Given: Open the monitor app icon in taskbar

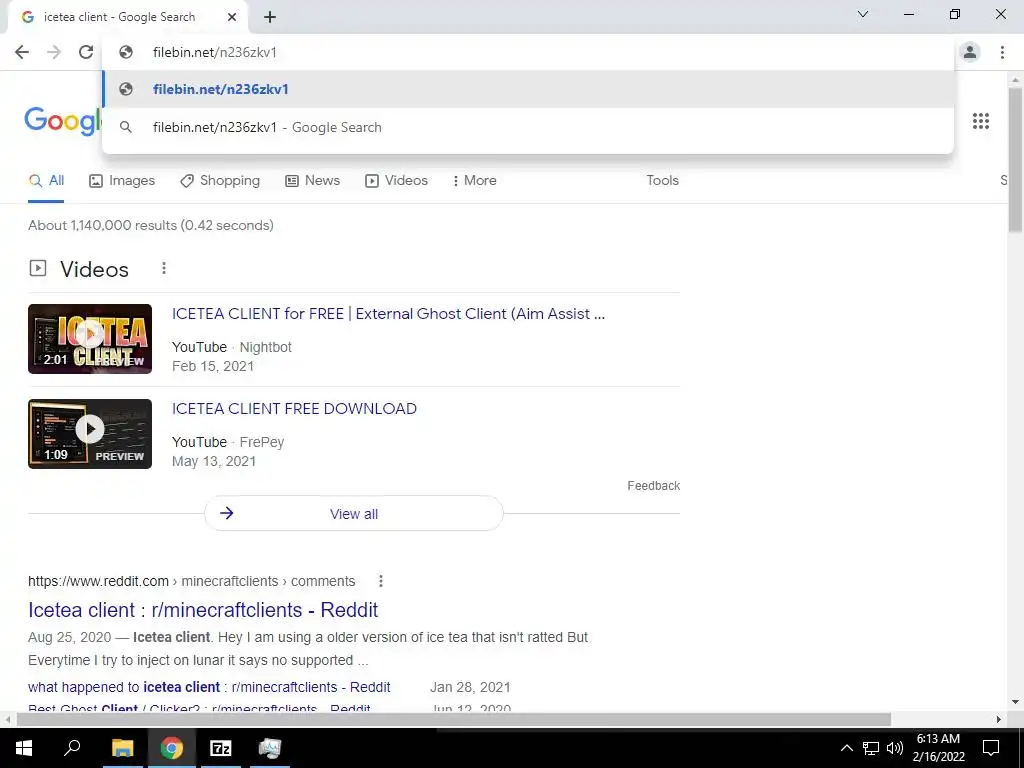Looking at the screenshot, I should (x=270, y=748).
